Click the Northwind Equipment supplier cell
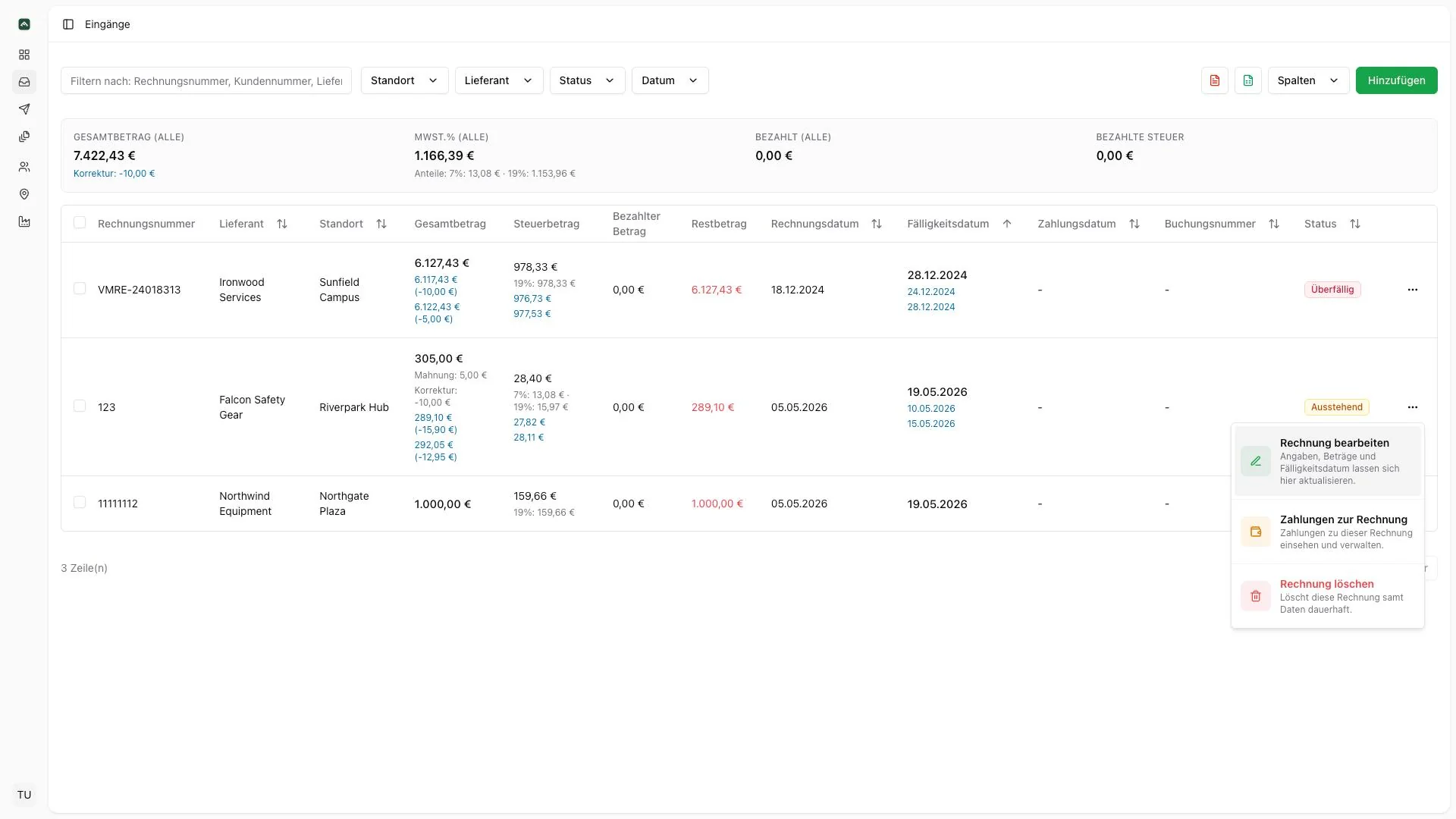The height and width of the screenshot is (819, 1456). tap(246, 504)
